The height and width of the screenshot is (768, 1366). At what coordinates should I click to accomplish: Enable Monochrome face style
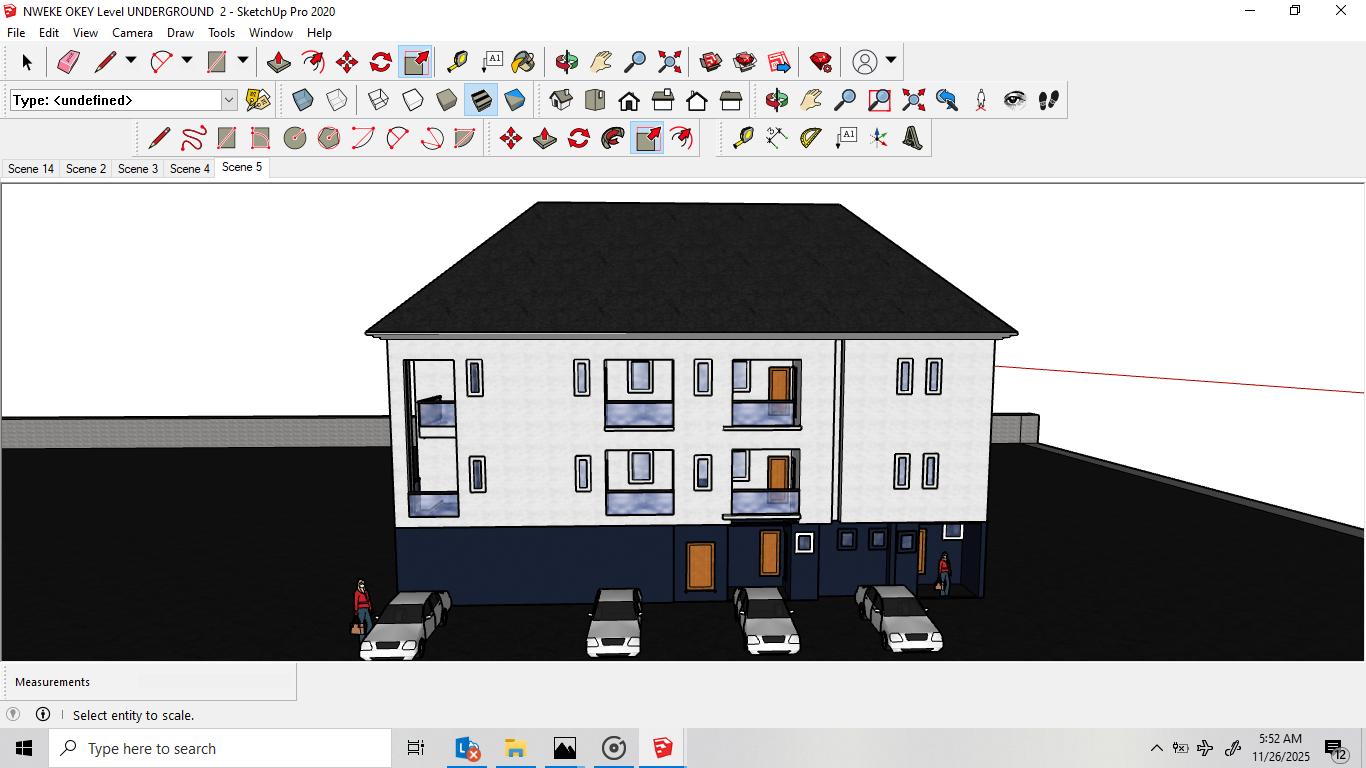click(x=515, y=100)
